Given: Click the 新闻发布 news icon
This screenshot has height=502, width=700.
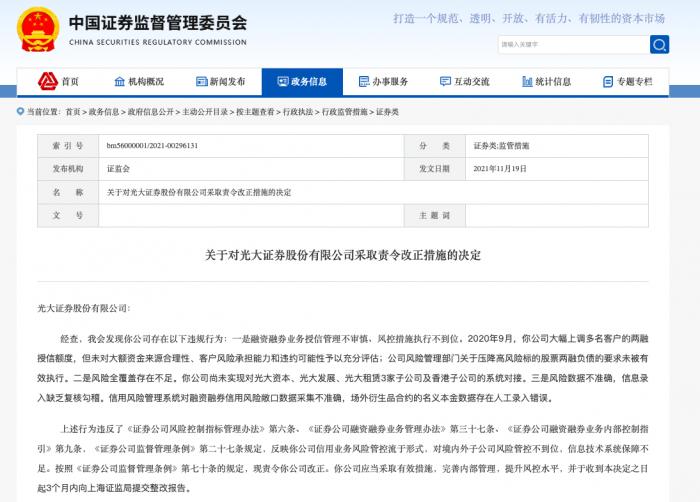Looking at the screenshot, I should (x=201, y=82).
